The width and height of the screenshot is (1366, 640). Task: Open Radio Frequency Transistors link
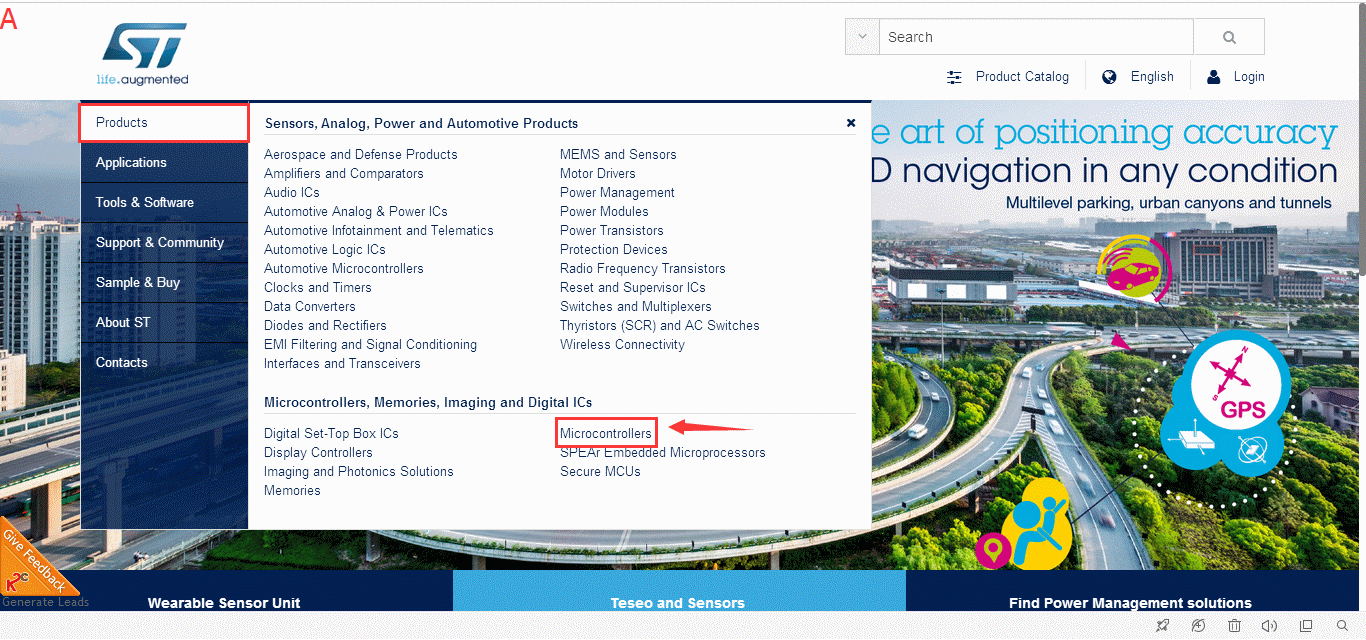coord(643,269)
